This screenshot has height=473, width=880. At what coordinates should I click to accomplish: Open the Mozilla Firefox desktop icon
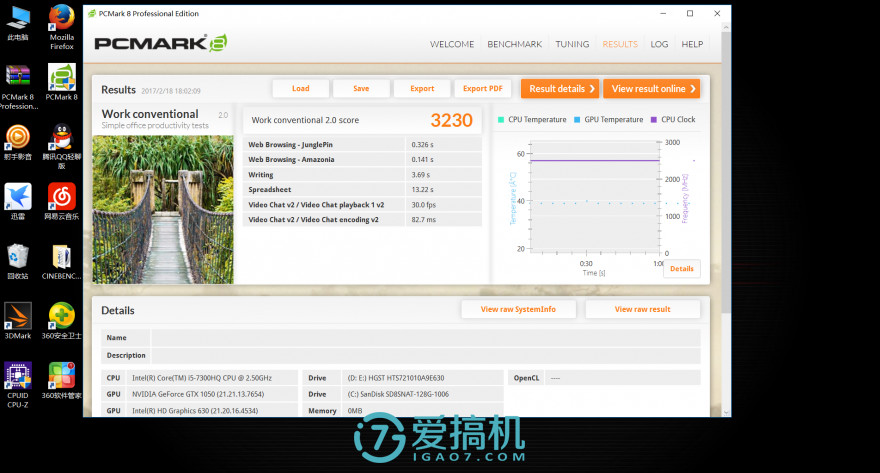click(x=62, y=27)
